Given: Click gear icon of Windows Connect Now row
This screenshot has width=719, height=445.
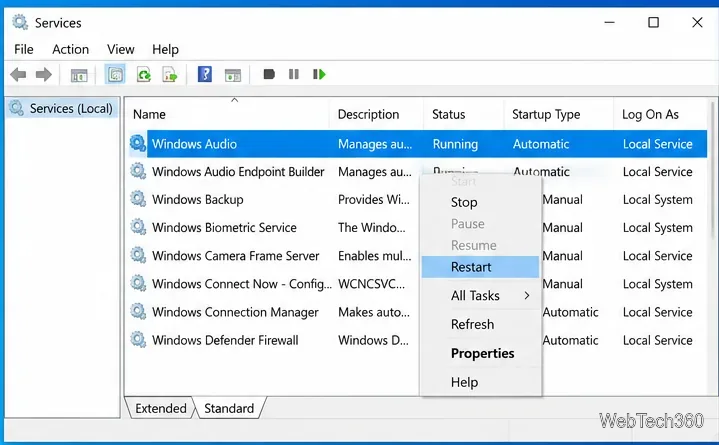Looking at the screenshot, I should coord(138,284).
